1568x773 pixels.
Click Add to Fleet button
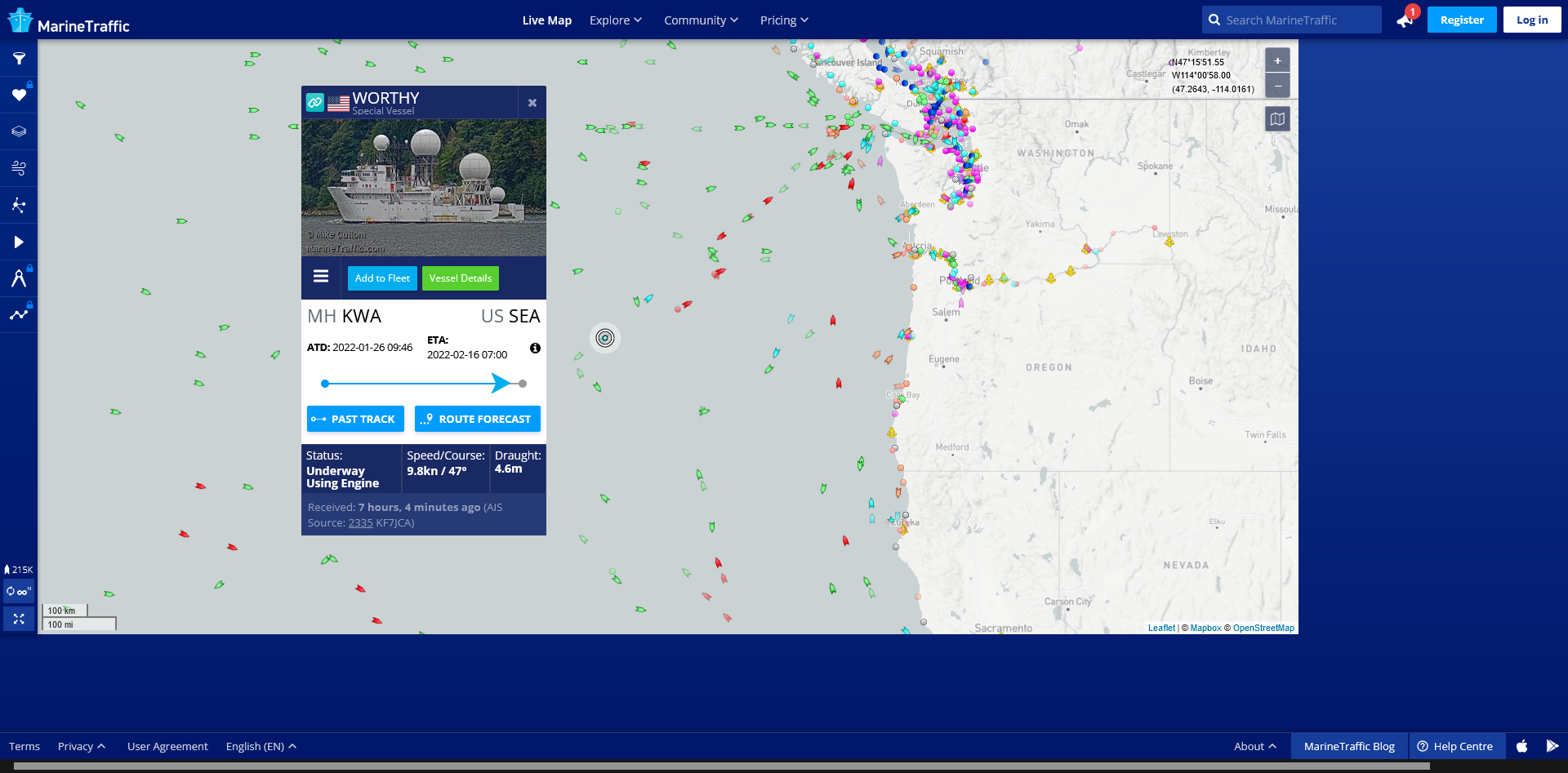[x=382, y=278]
